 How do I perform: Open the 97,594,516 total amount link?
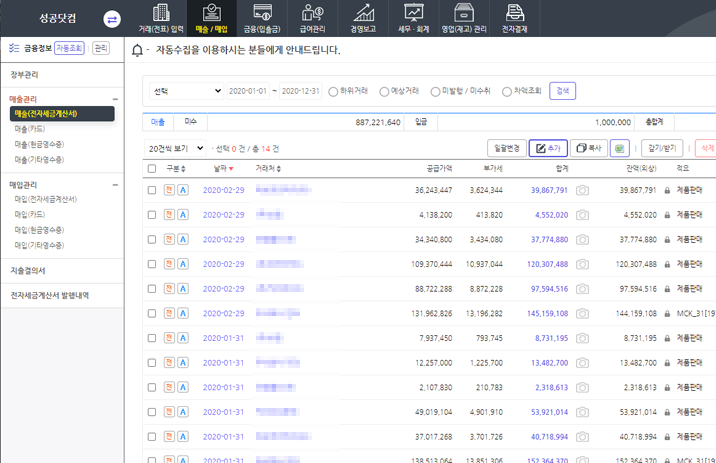click(x=549, y=289)
